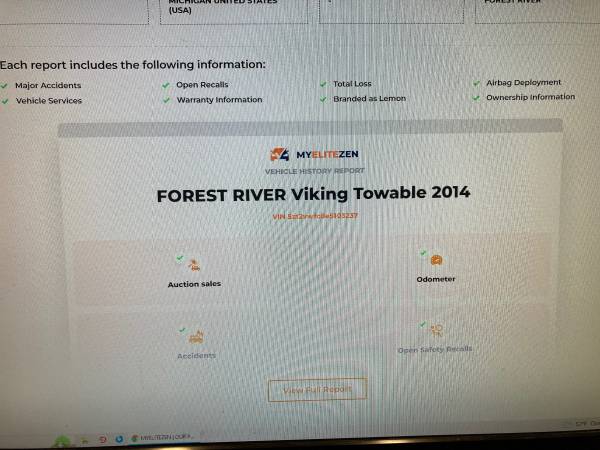Click the green check beside Open Recalls

pyautogui.click(x=166, y=85)
